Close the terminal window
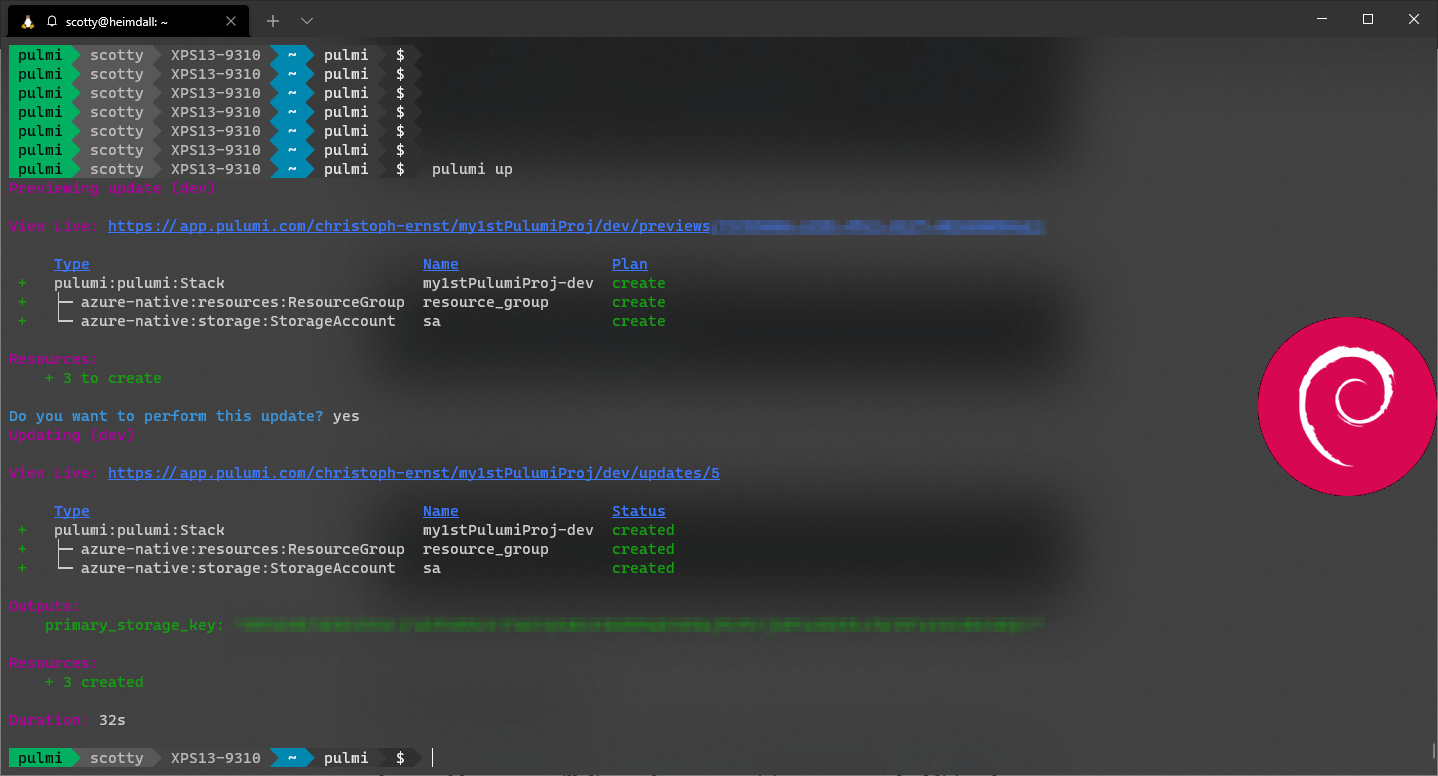This screenshot has width=1438, height=776. pyautogui.click(x=1414, y=20)
